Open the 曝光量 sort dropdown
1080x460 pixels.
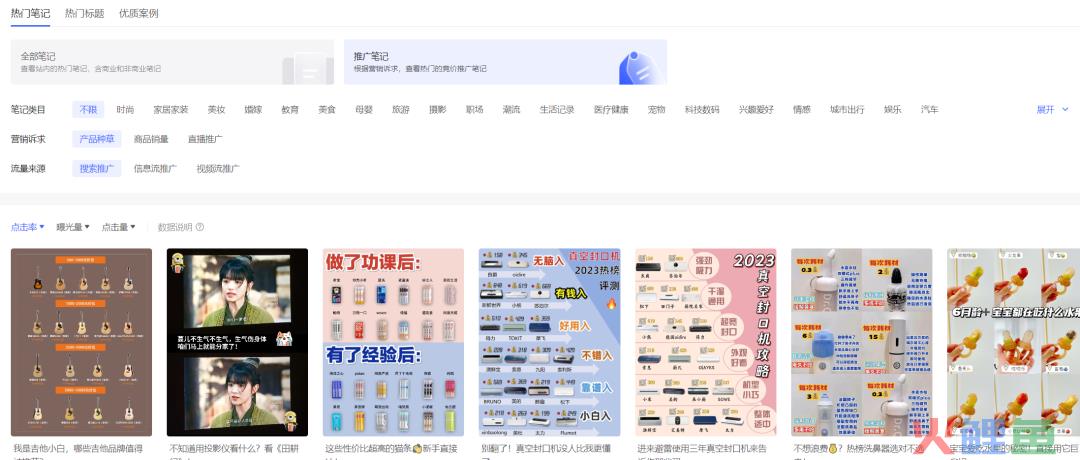click(x=73, y=228)
